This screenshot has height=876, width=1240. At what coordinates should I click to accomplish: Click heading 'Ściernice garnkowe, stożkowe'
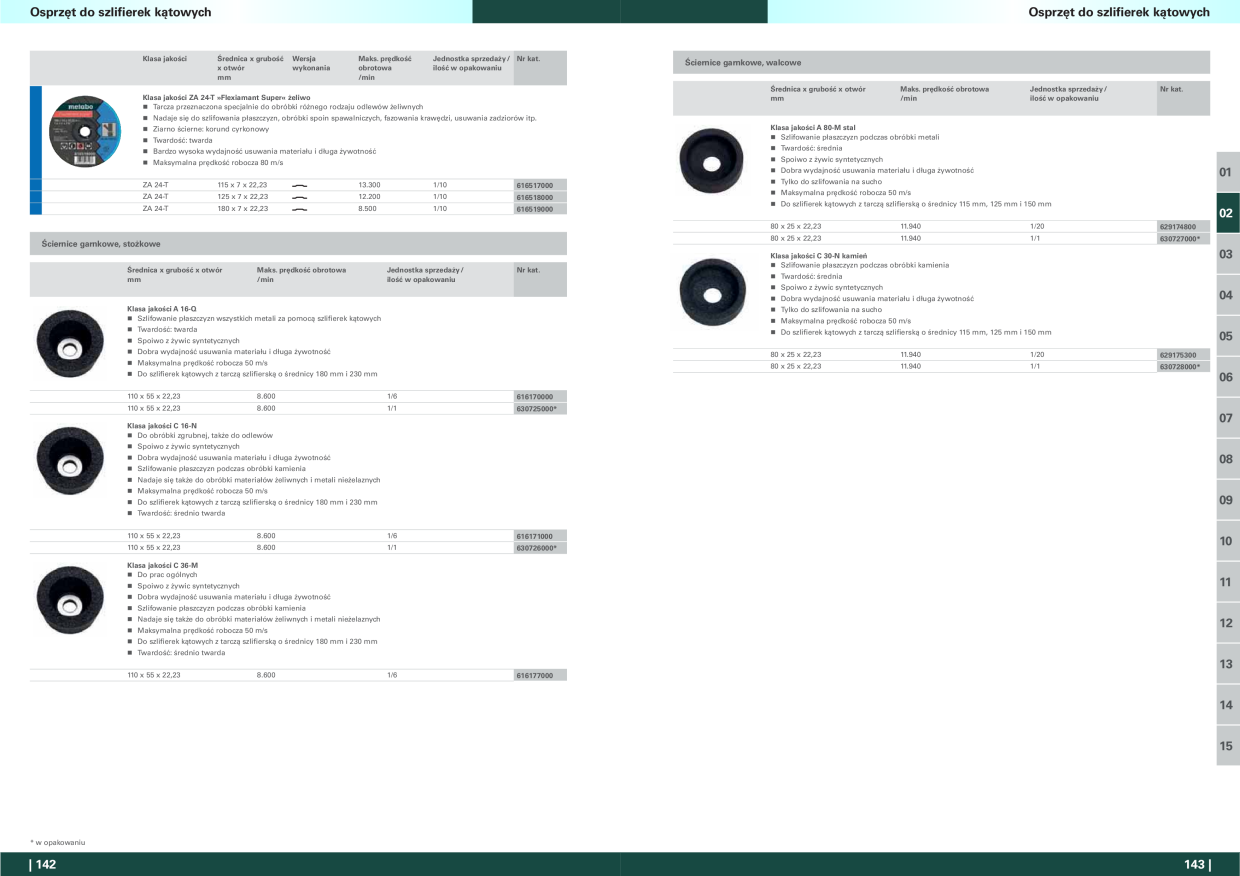point(101,244)
